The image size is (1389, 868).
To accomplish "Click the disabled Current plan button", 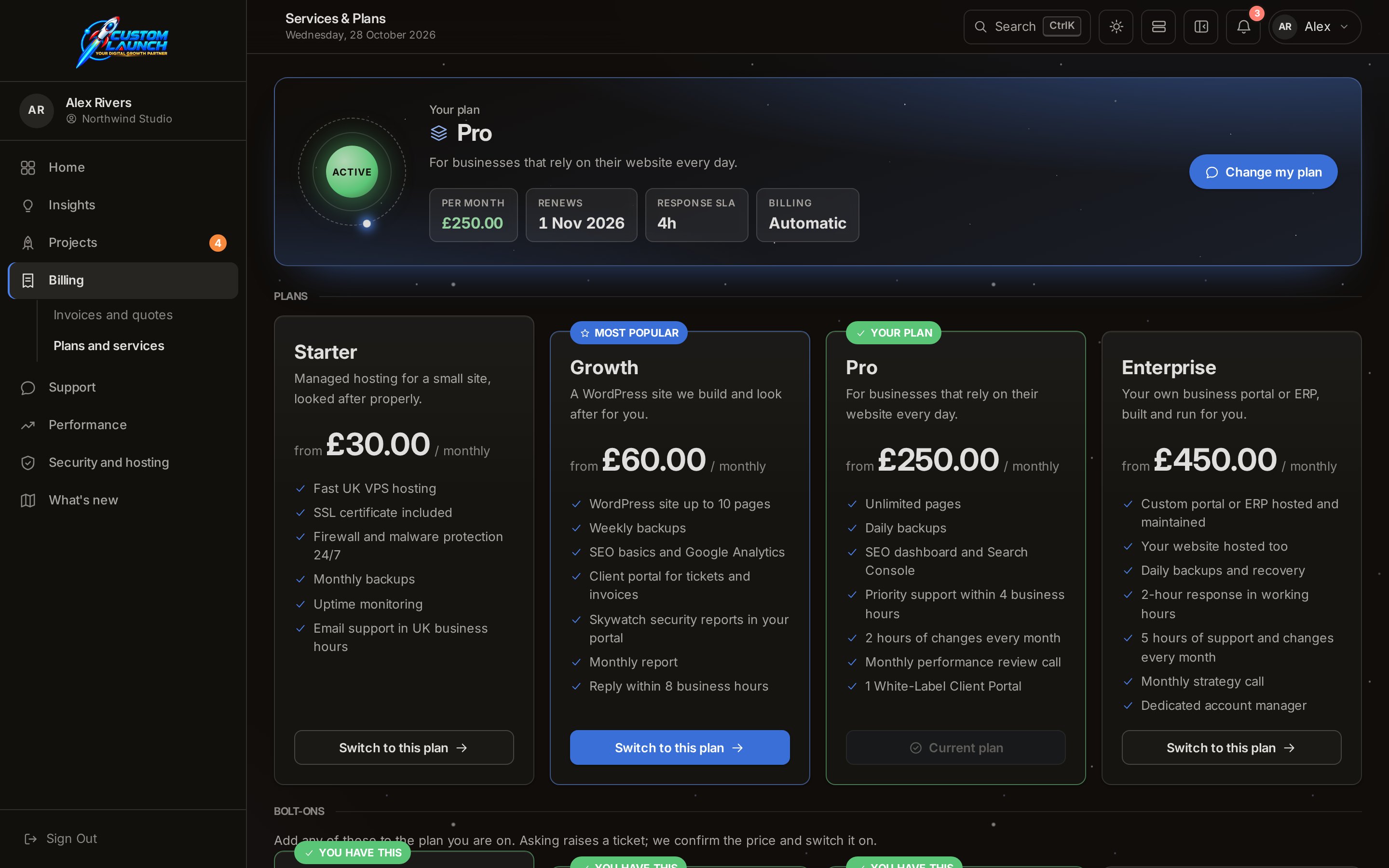I will pyautogui.click(x=955, y=747).
